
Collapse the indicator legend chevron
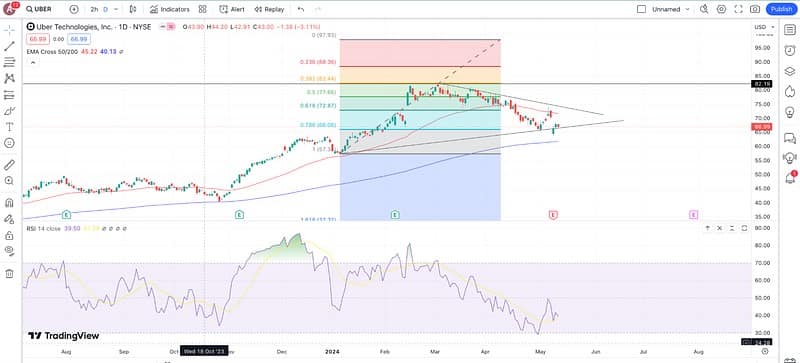click(33, 62)
